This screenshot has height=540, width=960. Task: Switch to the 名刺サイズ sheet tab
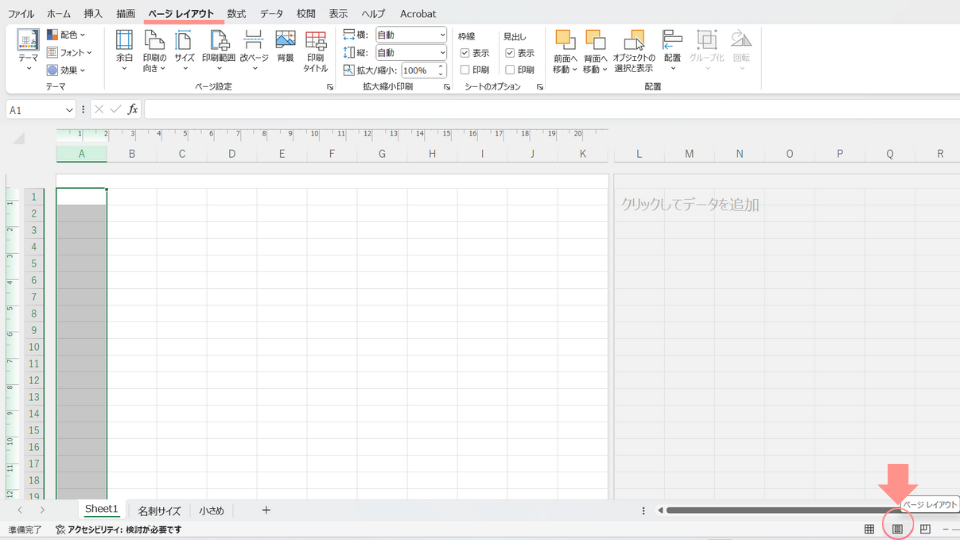(159, 510)
